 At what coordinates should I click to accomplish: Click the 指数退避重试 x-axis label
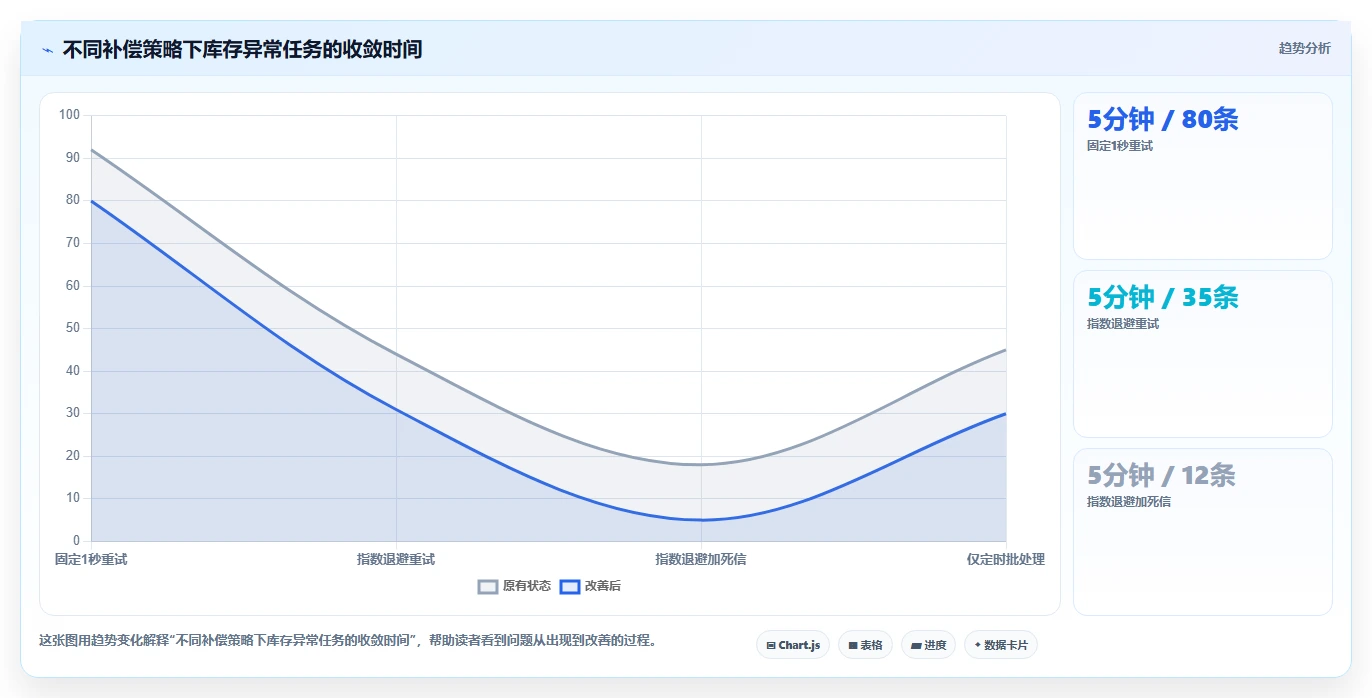point(396,559)
